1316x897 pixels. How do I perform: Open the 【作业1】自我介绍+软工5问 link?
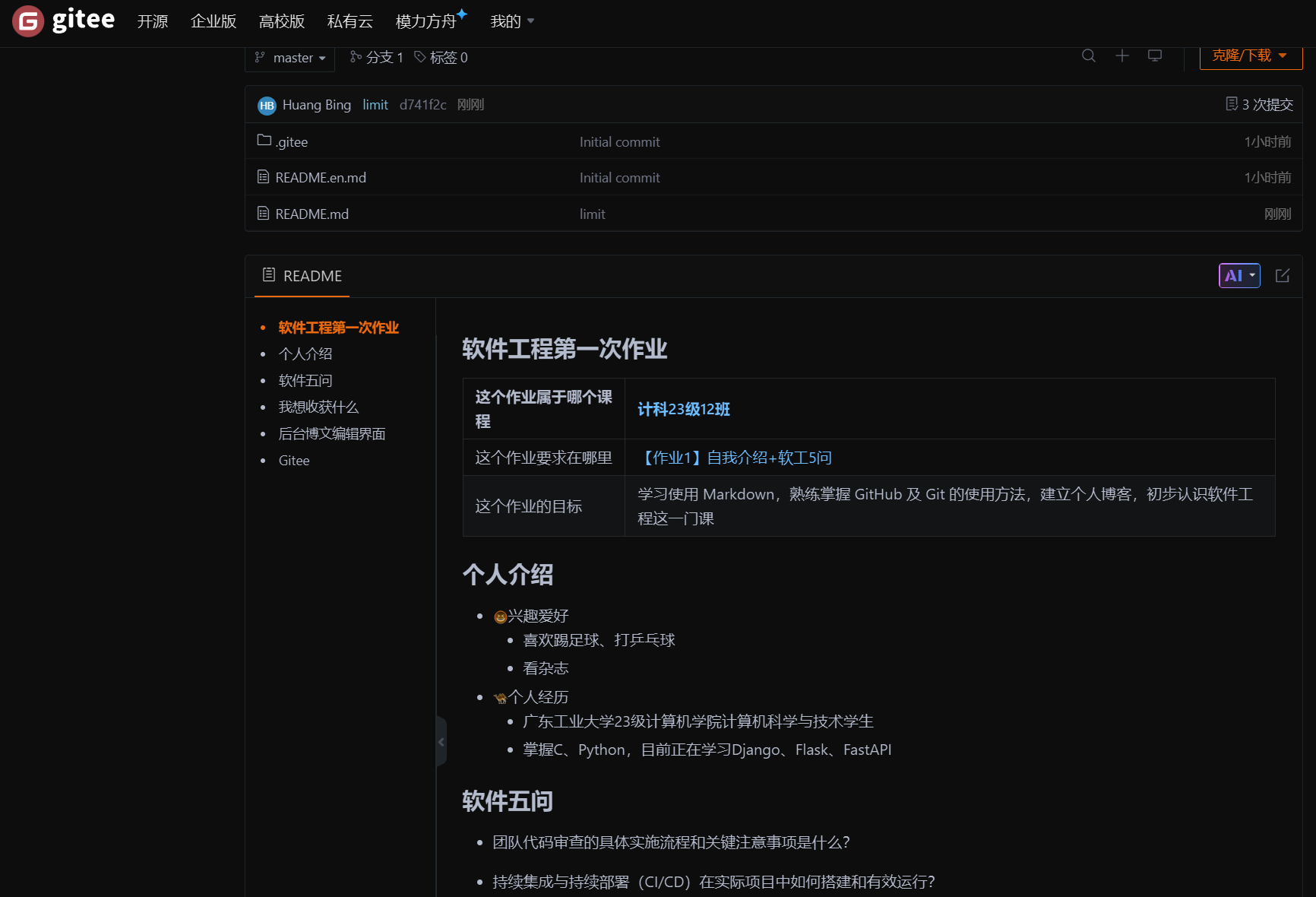(736, 457)
